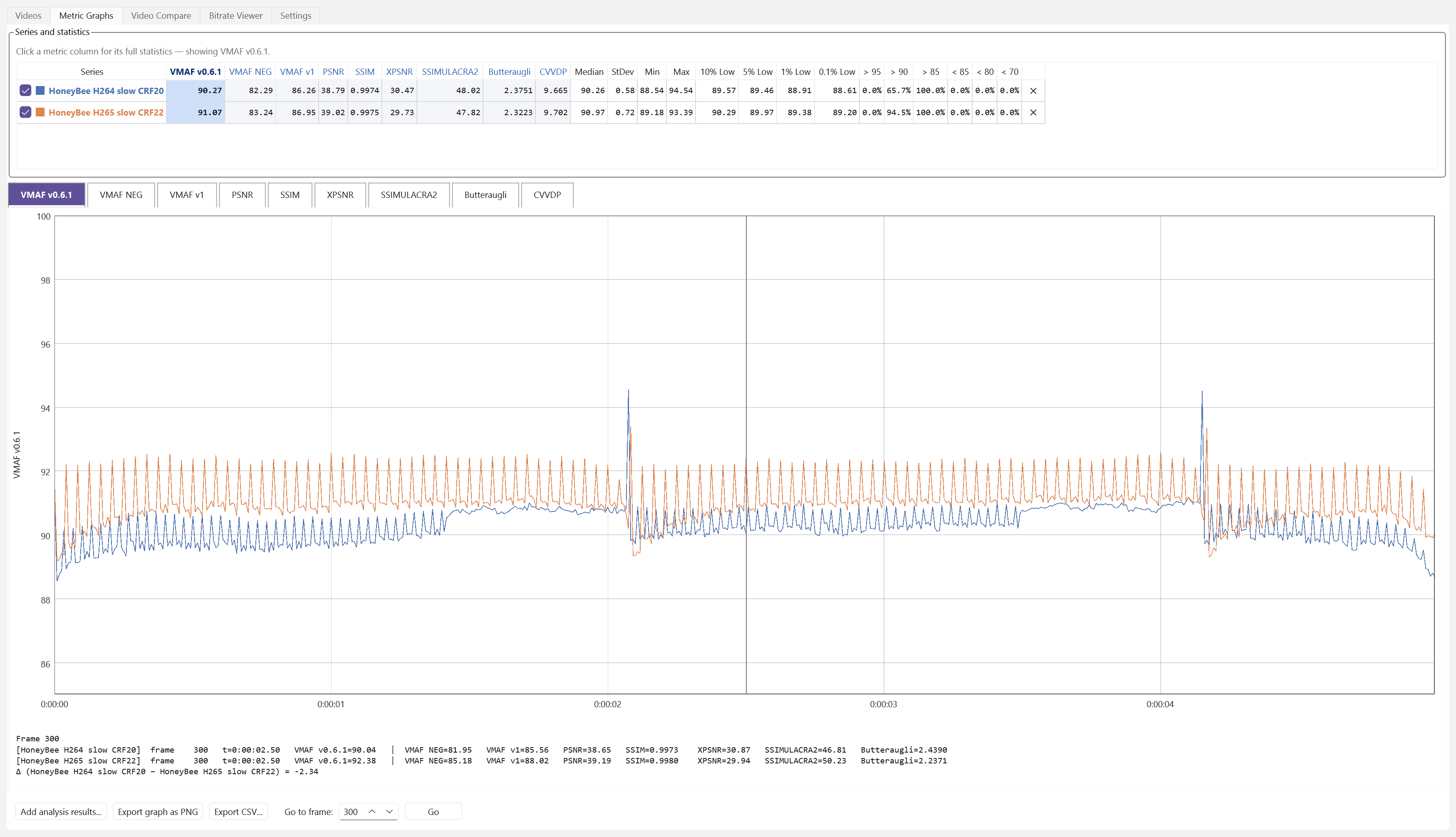
Task: Increment the Go to frame value
Action: click(x=372, y=811)
